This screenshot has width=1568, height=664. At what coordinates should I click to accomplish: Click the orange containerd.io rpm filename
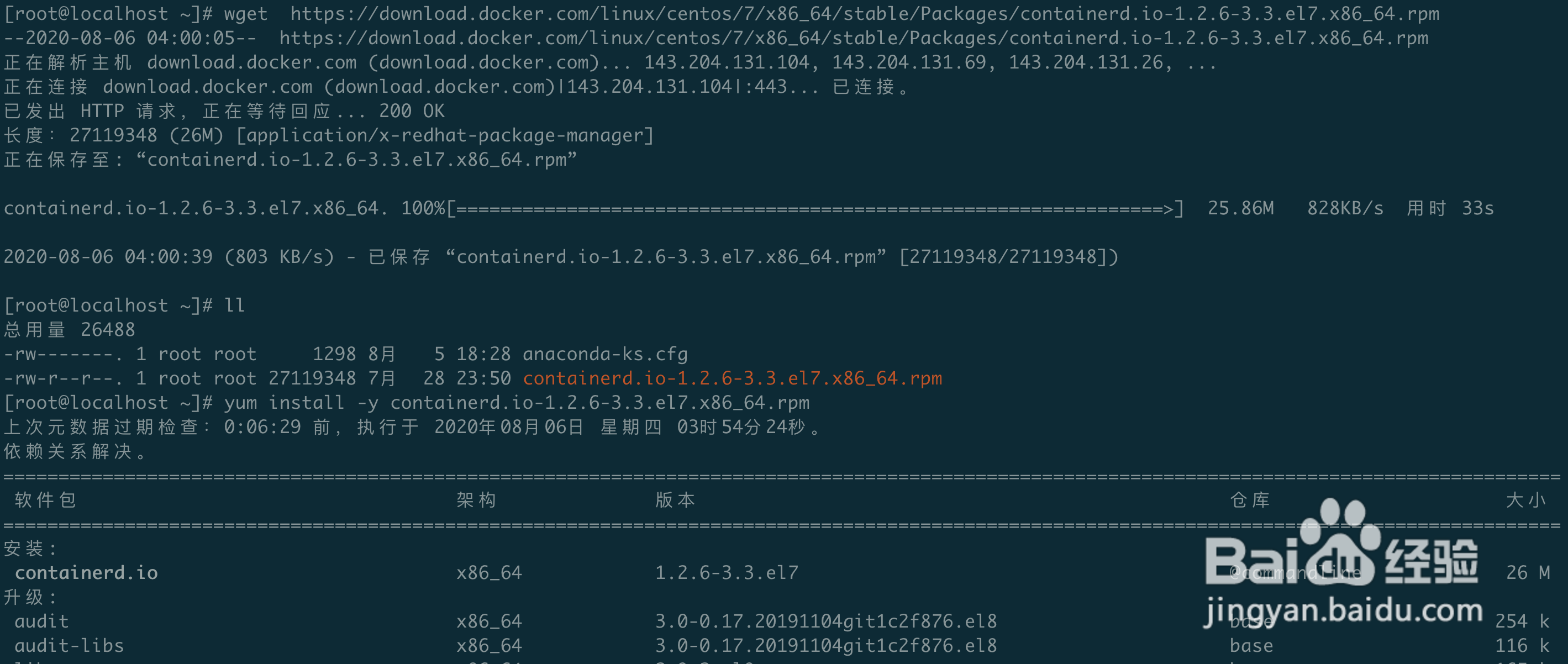pos(732,378)
